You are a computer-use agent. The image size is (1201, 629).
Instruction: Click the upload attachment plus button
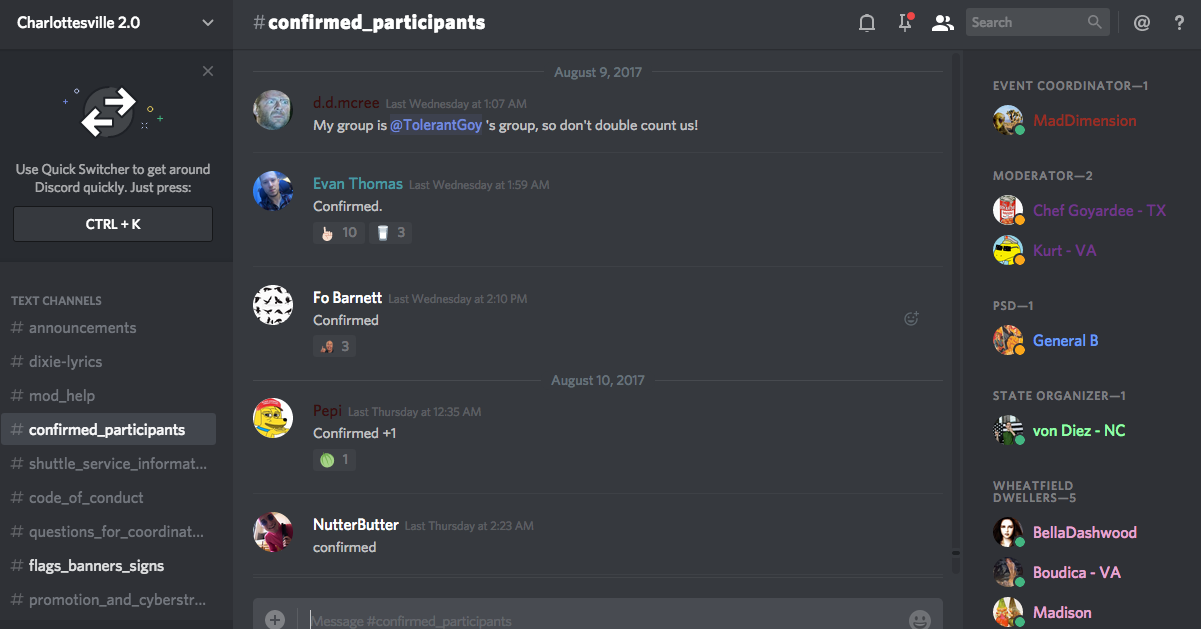(275, 619)
